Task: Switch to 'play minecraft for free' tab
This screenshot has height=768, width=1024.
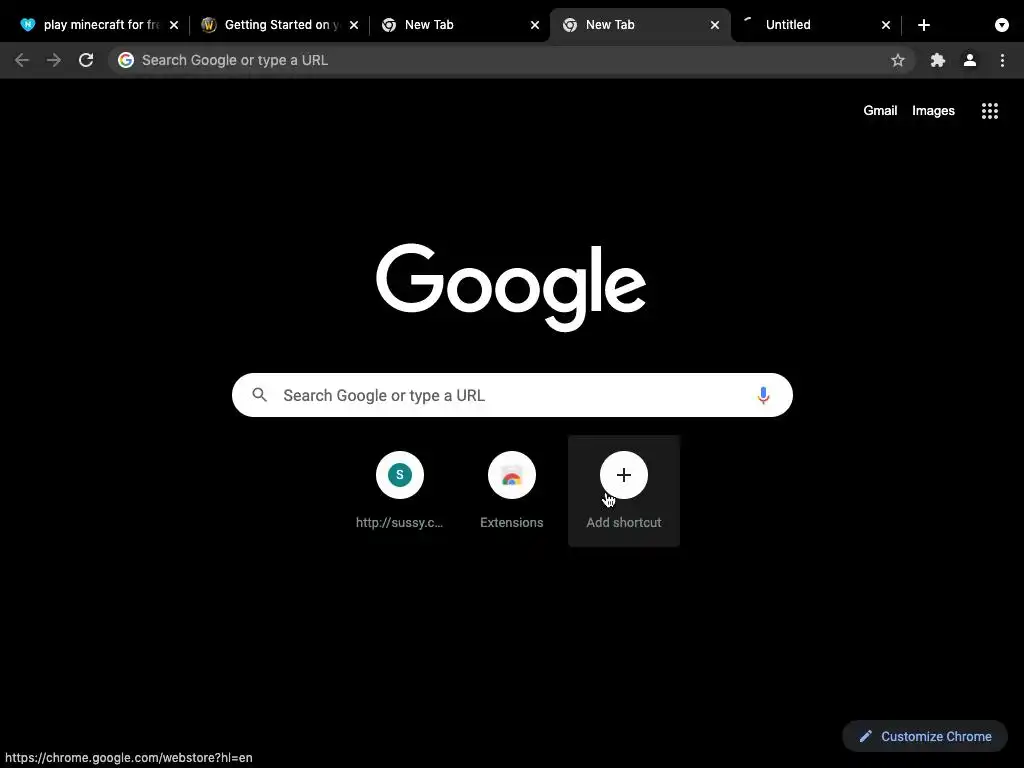Action: click(100, 25)
